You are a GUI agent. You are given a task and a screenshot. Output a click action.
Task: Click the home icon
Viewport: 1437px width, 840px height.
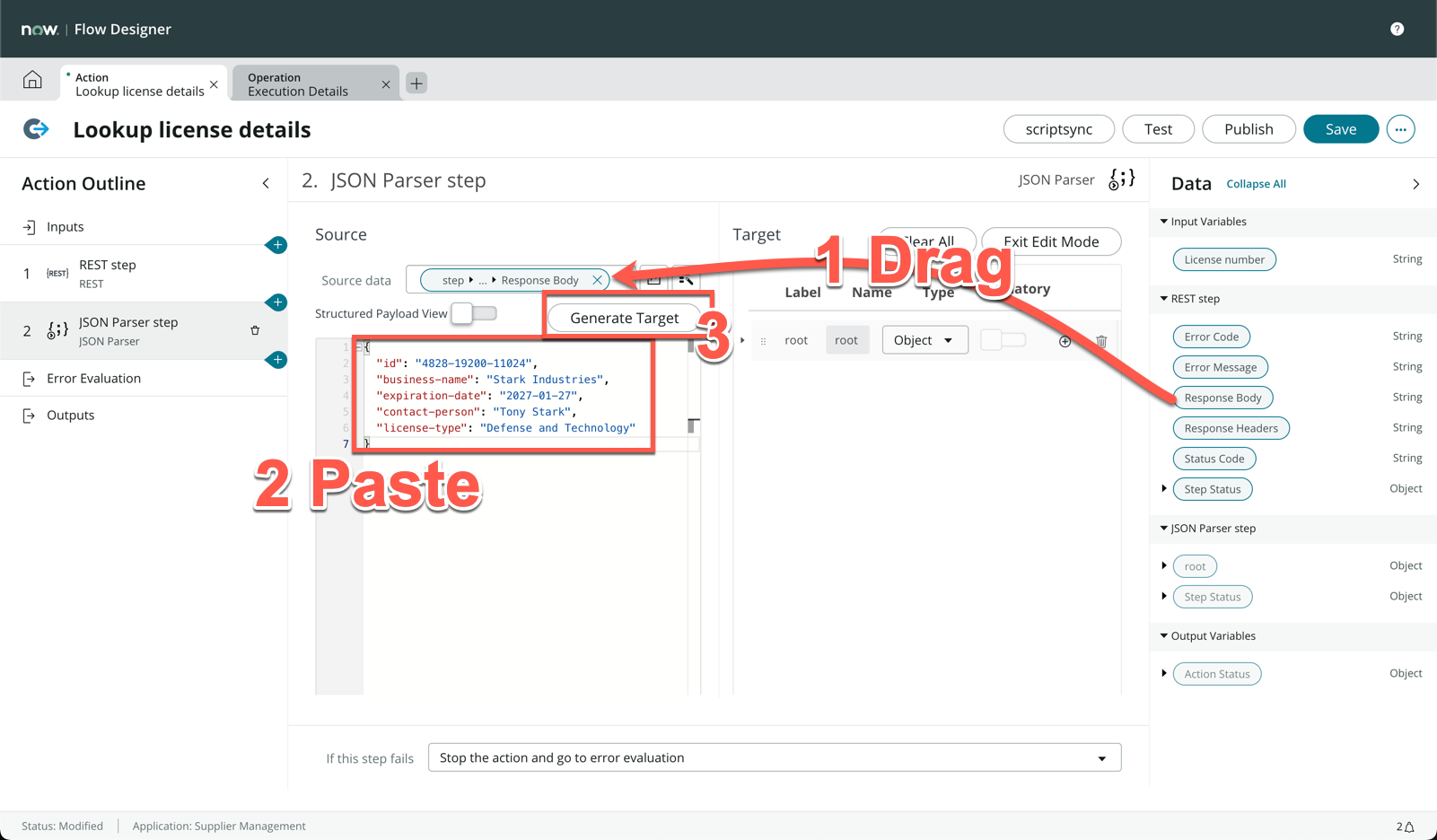pyautogui.click(x=32, y=80)
